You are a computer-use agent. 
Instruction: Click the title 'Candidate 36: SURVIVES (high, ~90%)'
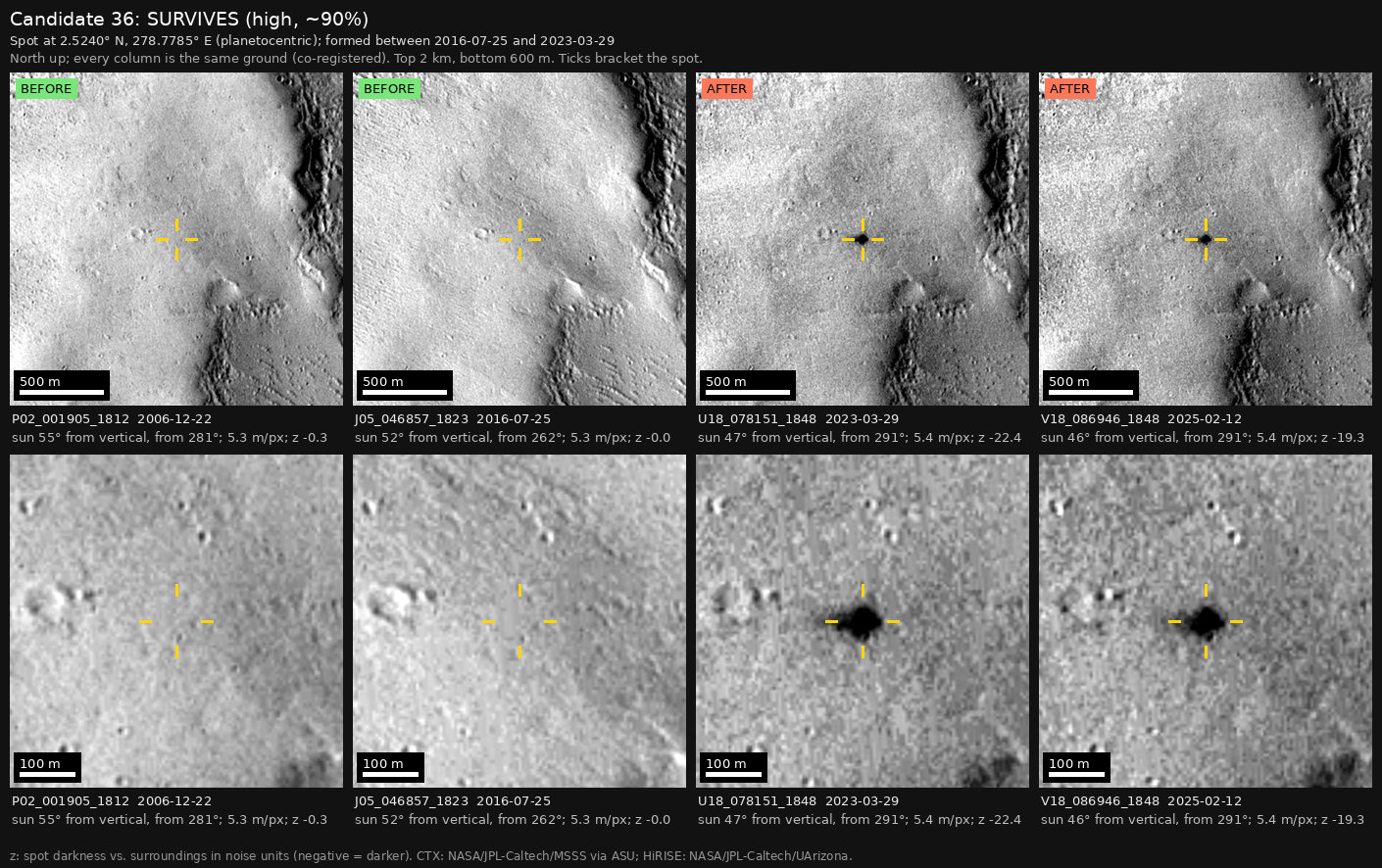pos(189,20)
